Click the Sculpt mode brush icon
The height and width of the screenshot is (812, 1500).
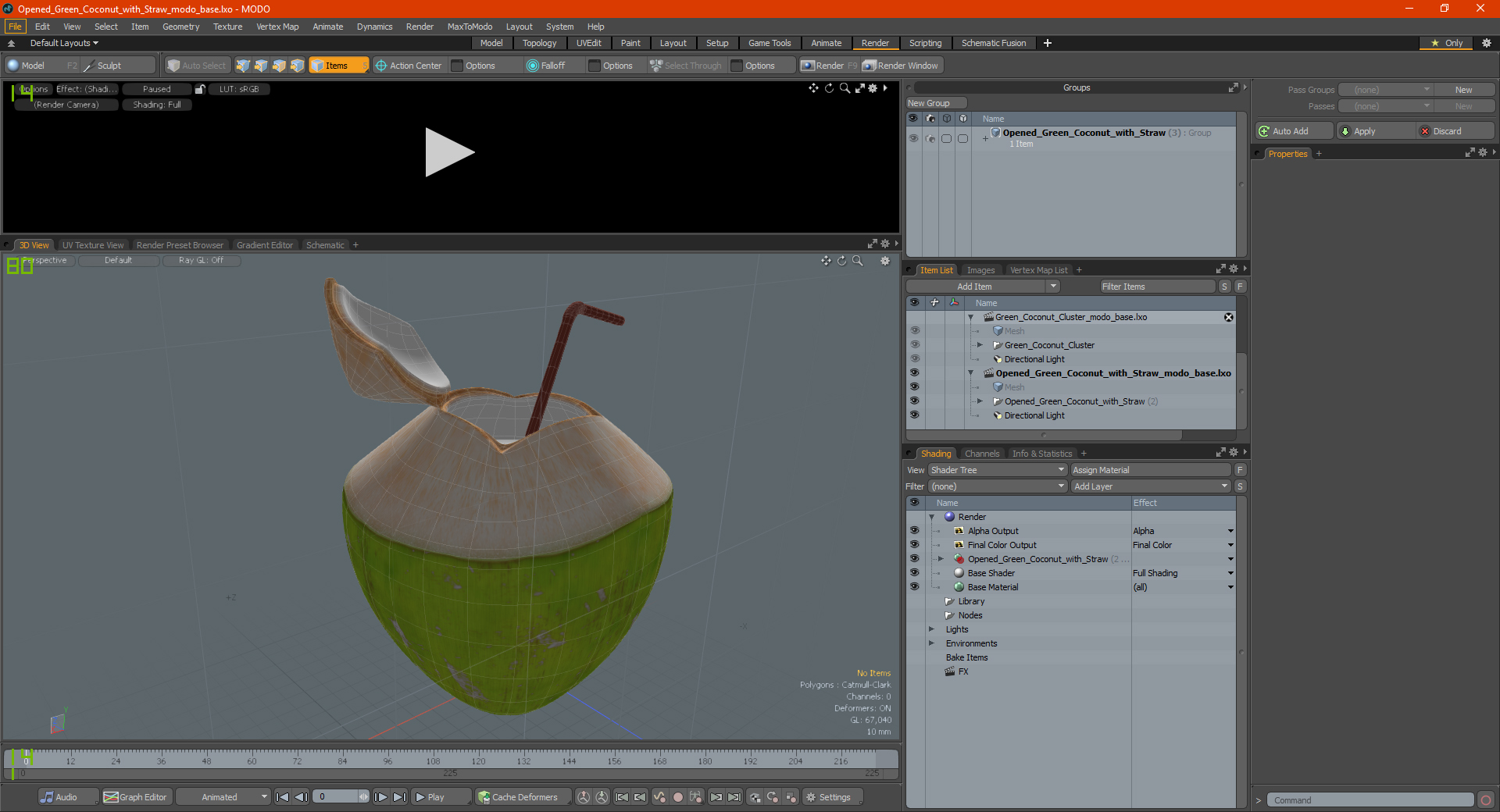point(89,66)
